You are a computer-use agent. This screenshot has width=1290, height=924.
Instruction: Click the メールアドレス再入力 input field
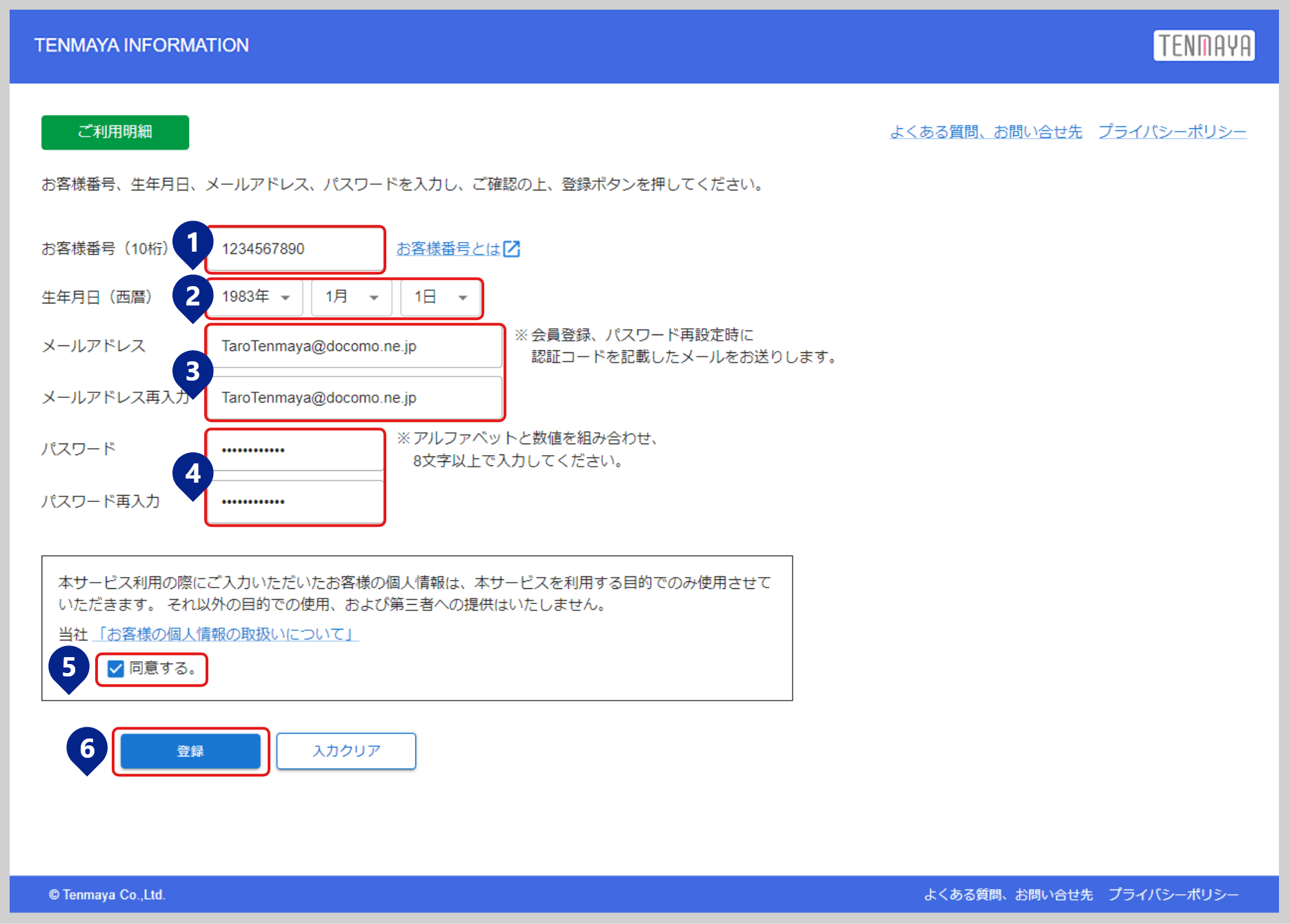(x=355, y=398)
